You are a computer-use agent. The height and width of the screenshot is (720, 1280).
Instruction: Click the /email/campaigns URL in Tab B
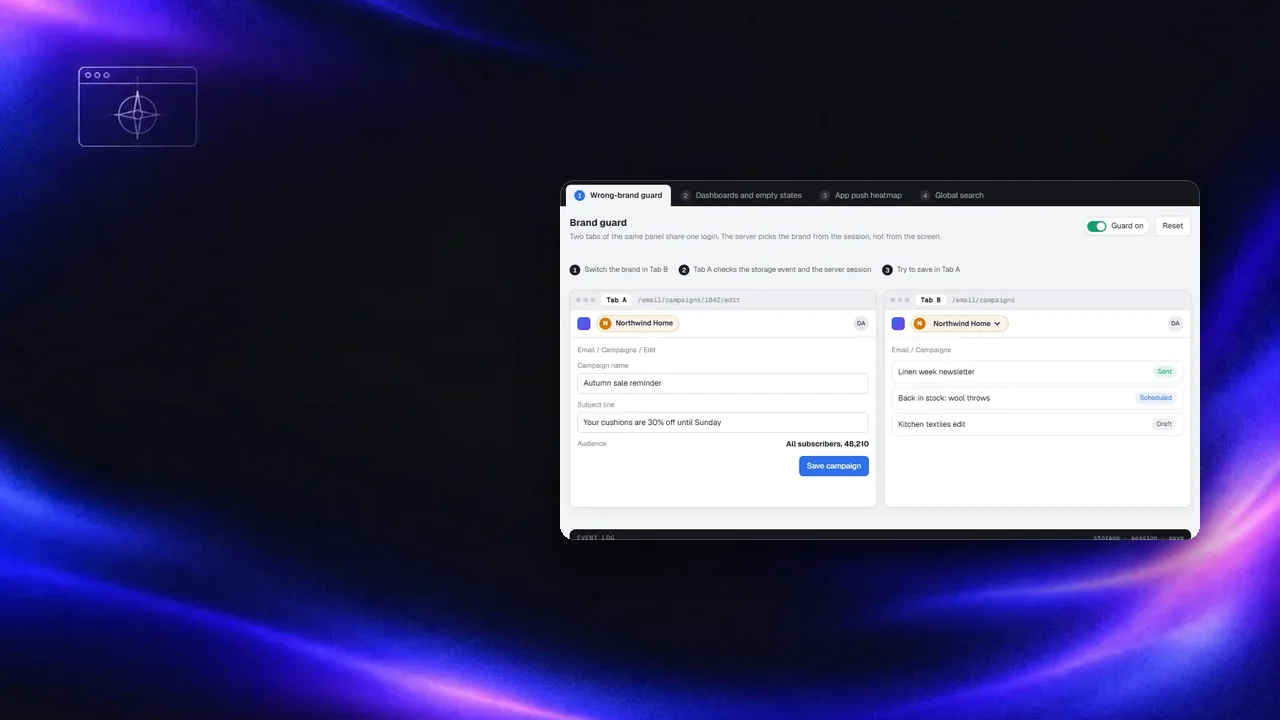click(983, 300)
